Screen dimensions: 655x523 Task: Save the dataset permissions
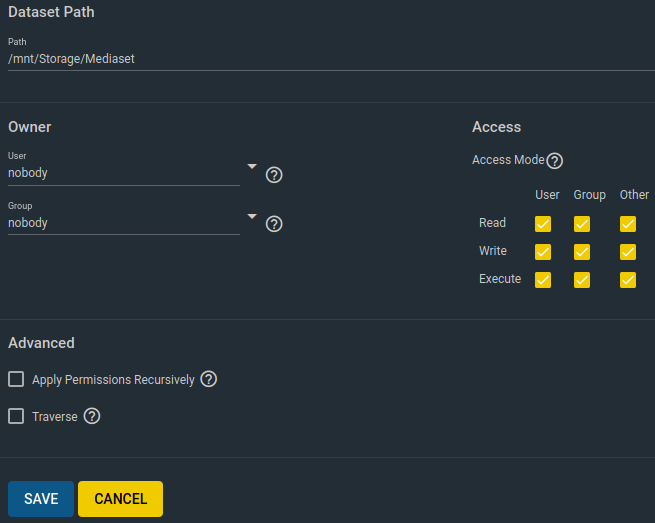pos(41,499)
